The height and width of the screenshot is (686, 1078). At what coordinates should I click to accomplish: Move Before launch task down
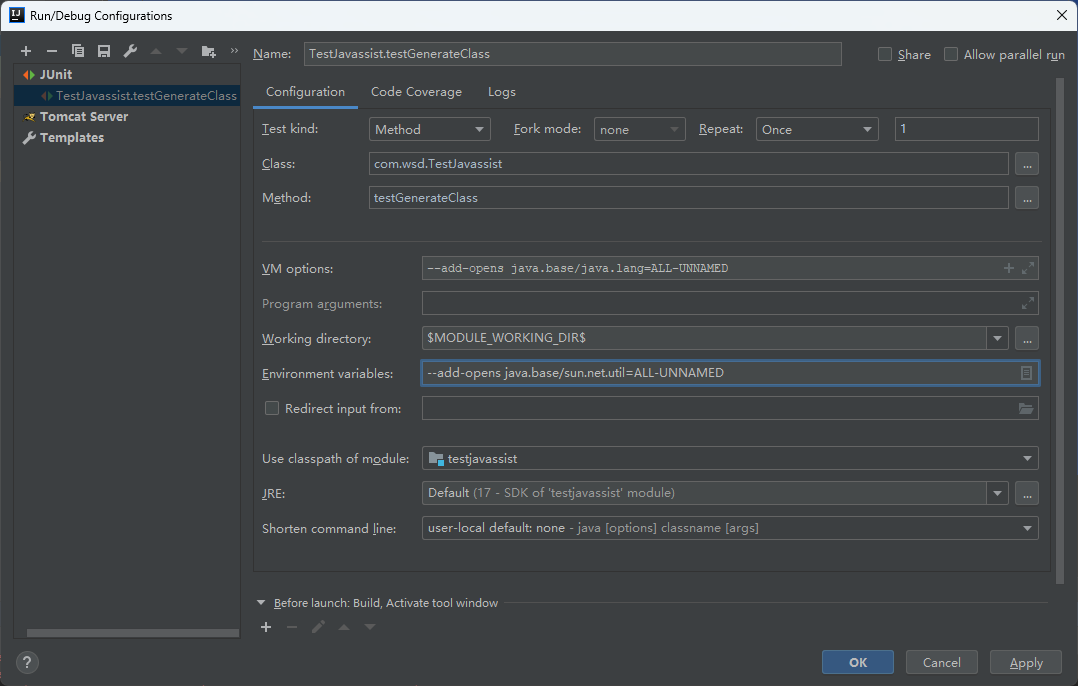(x=370, y=627)
